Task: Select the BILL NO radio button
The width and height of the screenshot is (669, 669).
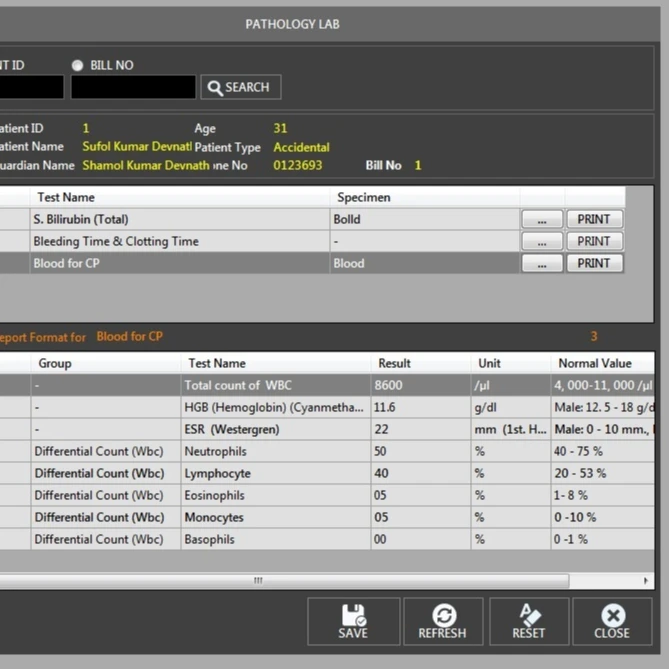Action: (x=77, y=65)
